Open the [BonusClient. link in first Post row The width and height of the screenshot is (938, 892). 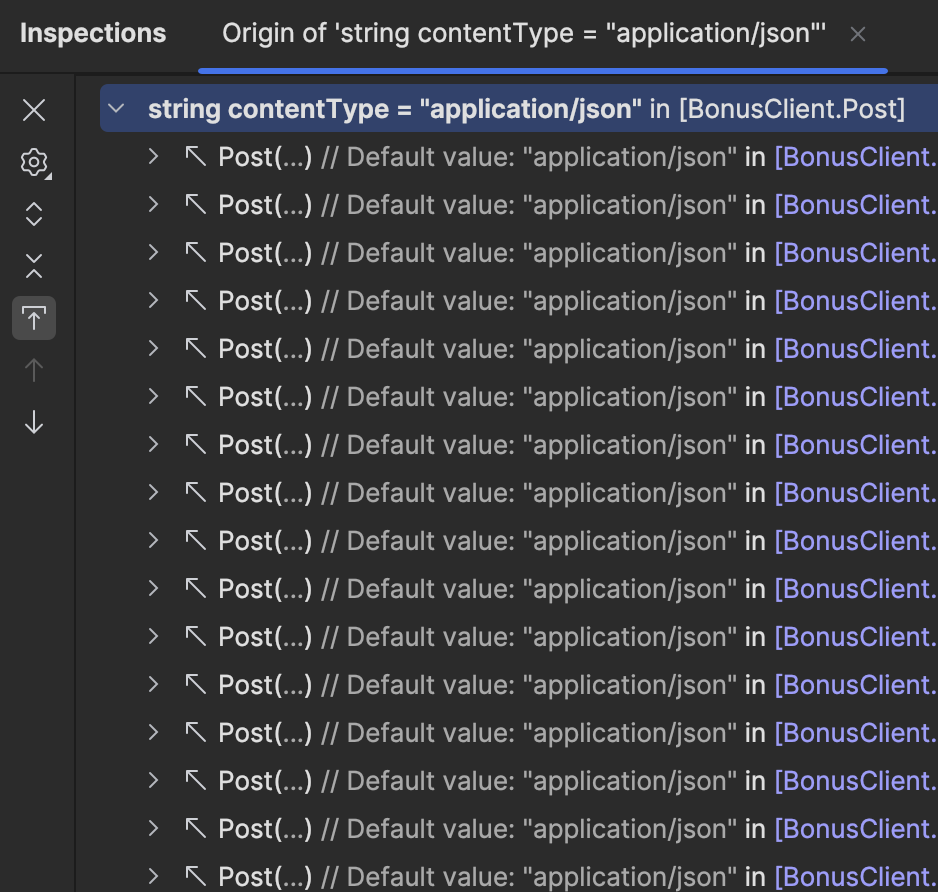[x=855, y=157]
